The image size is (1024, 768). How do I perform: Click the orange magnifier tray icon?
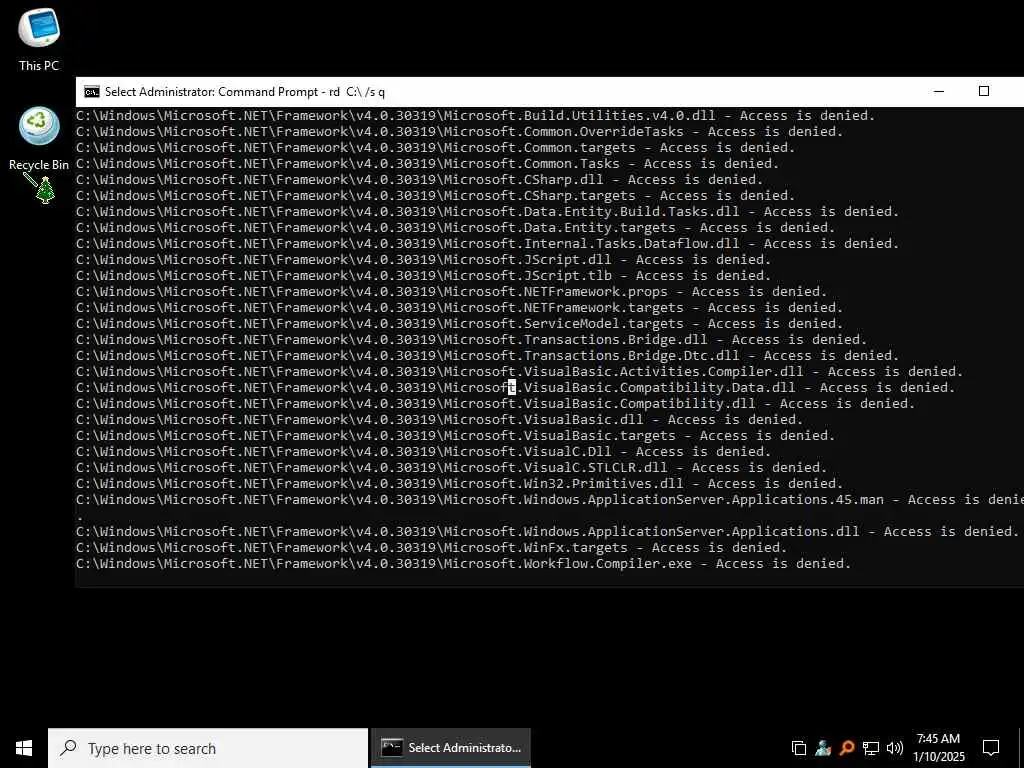pos(846,748)
